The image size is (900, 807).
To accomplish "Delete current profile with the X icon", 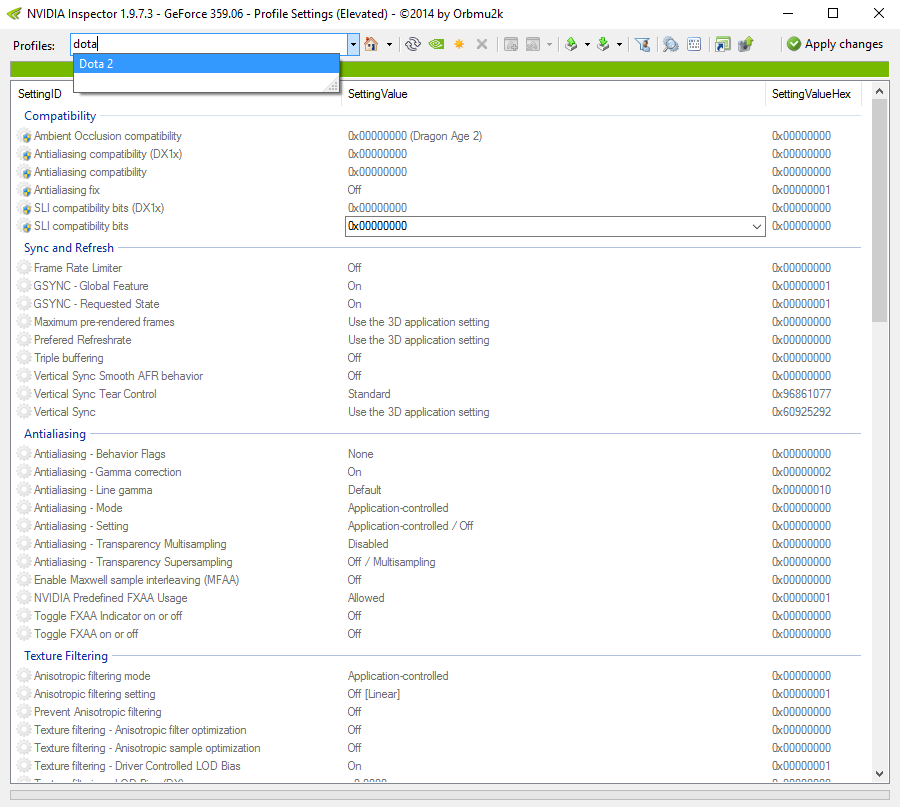I will pyautogui.click(x=482, y=44).
